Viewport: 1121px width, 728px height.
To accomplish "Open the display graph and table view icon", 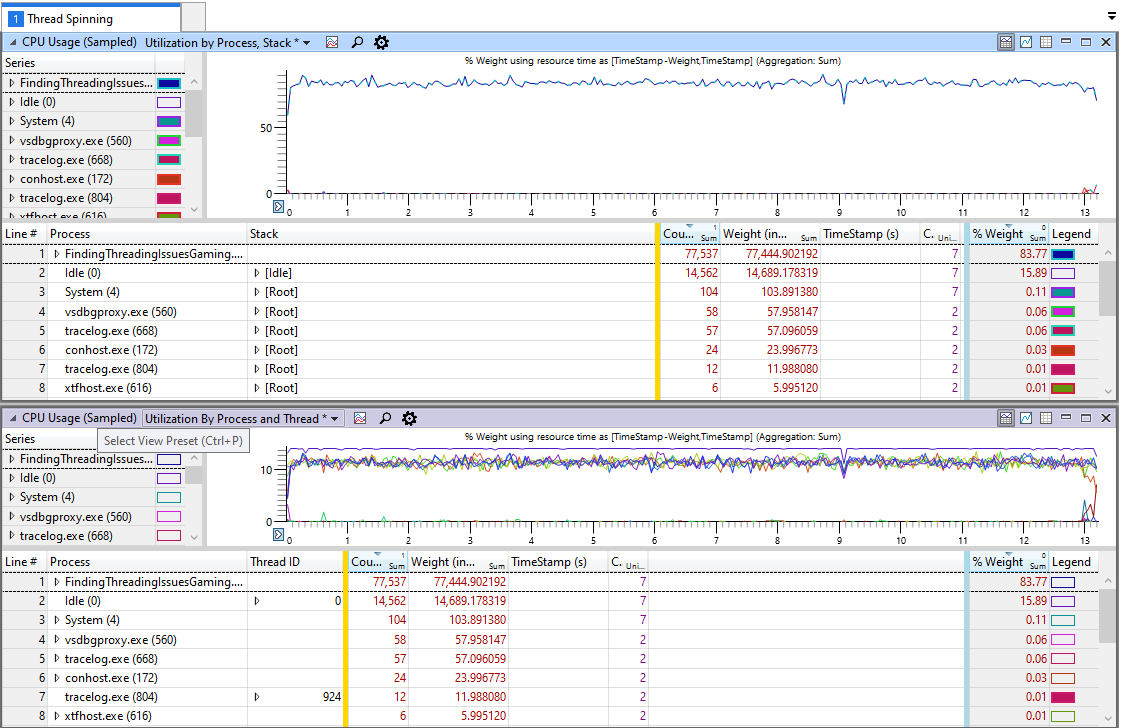I will pos(1005,42).
